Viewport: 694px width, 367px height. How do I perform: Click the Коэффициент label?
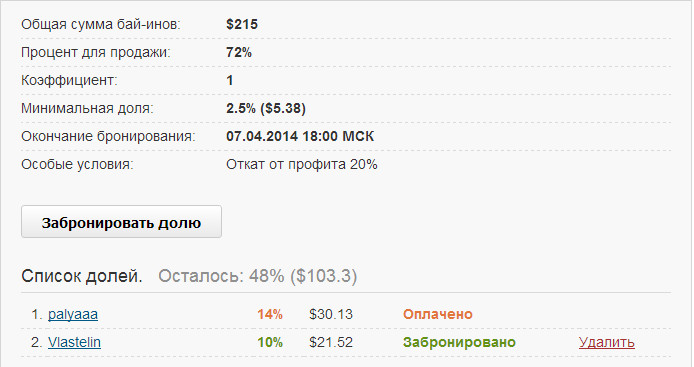(x=69, y=81)
